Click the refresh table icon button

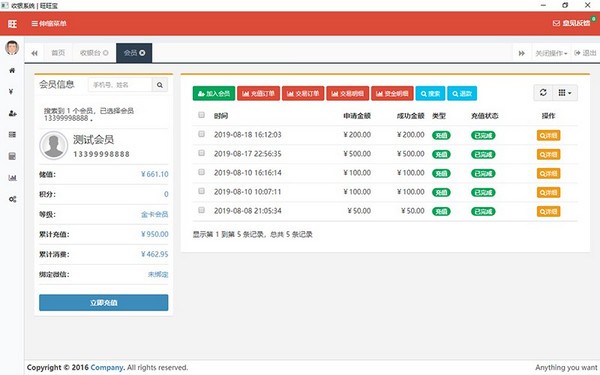click(543, 93)
